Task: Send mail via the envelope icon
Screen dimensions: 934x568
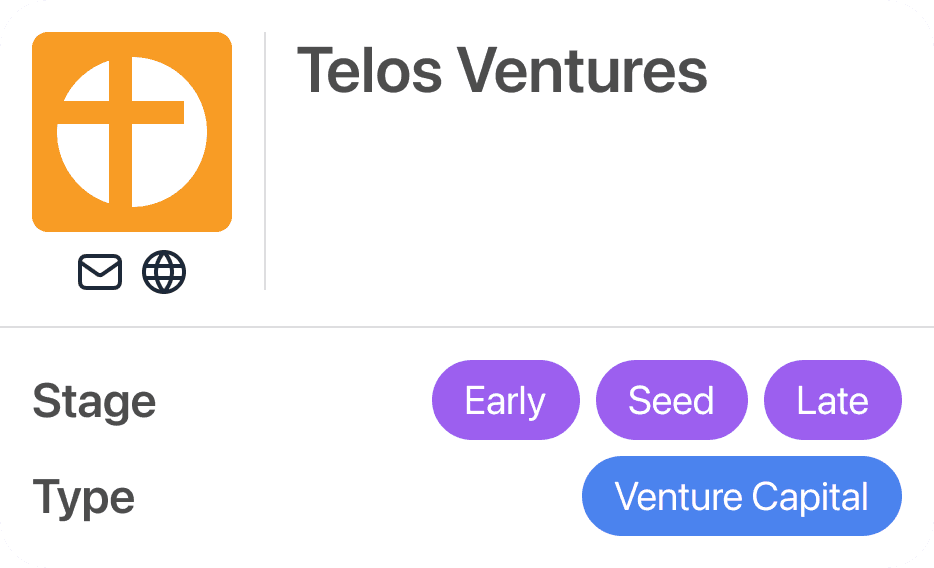Action: point(100,272)
